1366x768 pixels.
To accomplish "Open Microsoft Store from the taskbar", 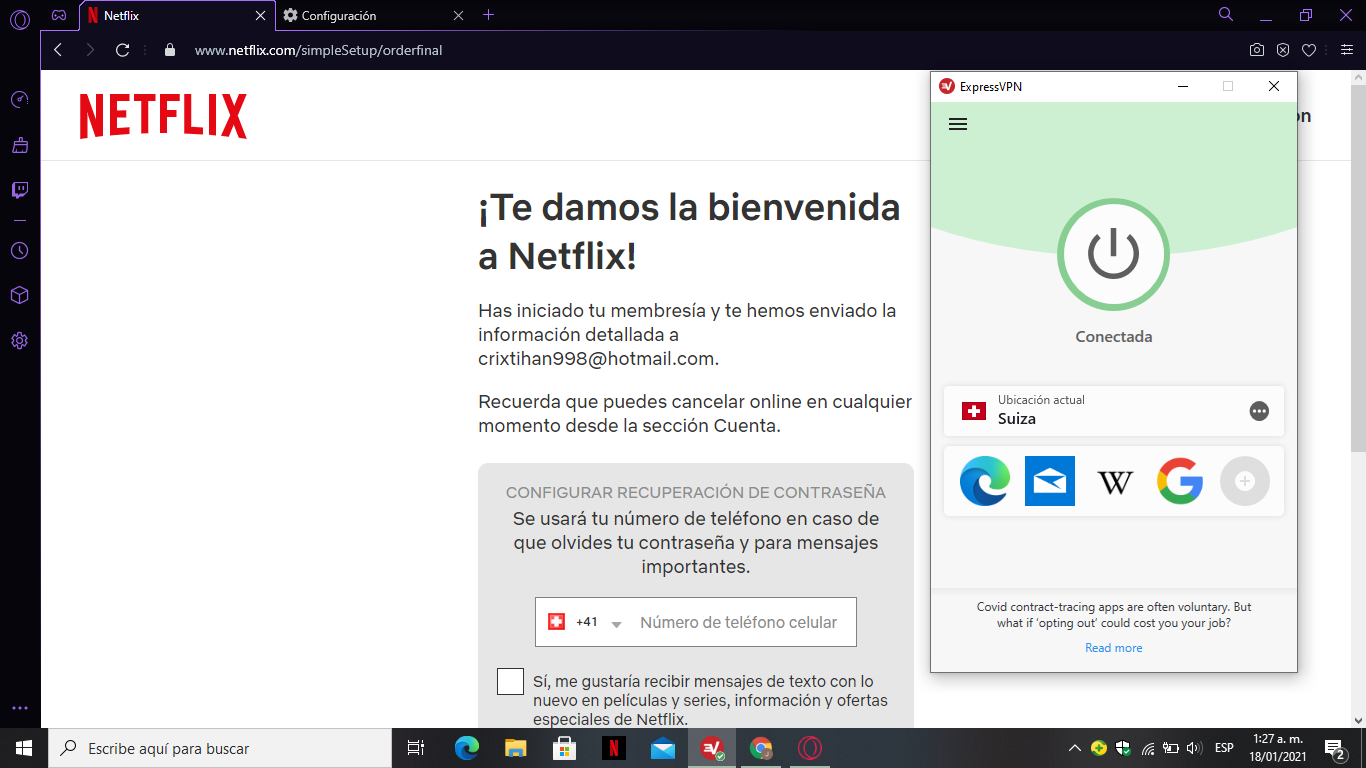I will click(564, 748).
